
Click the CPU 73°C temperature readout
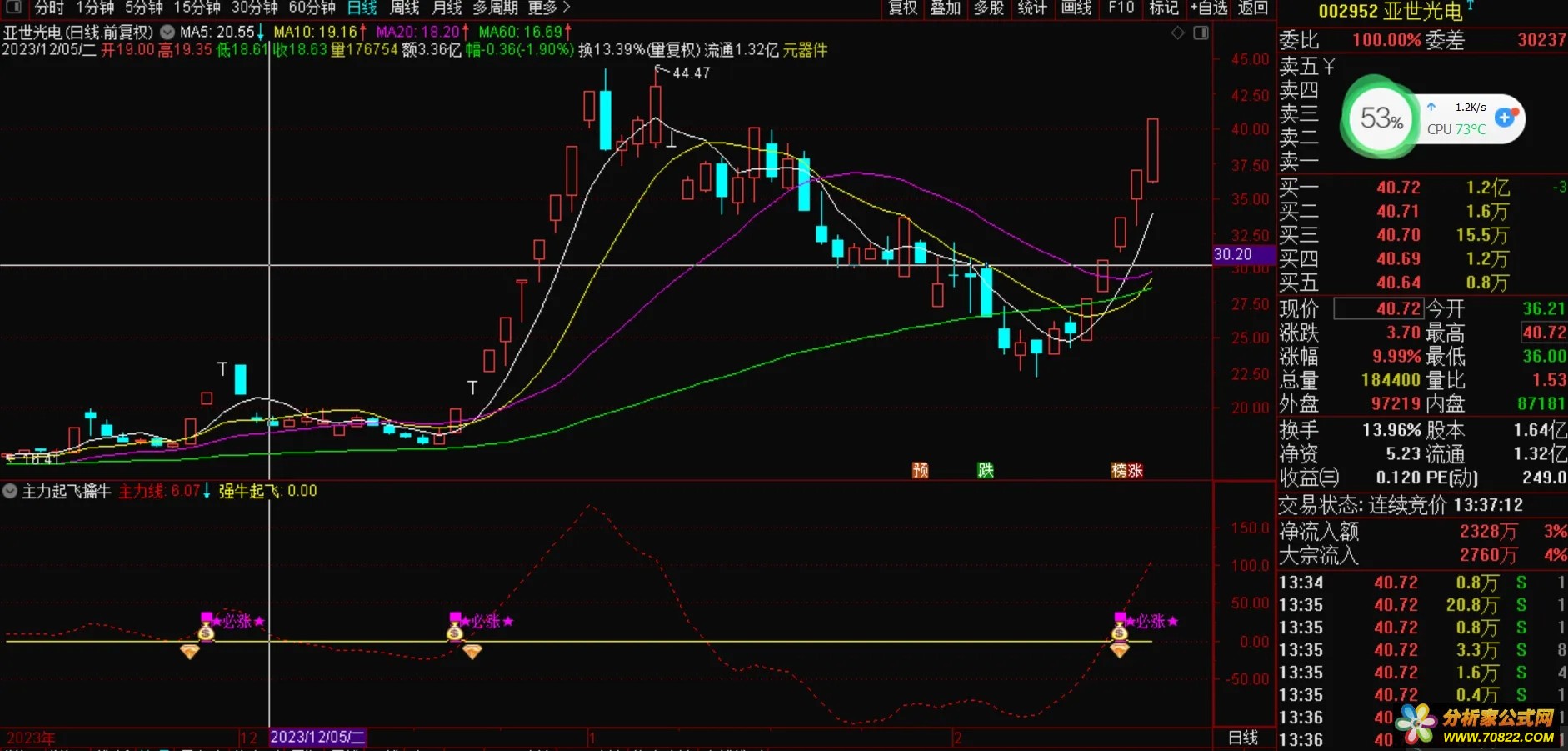coord(1456,129)
